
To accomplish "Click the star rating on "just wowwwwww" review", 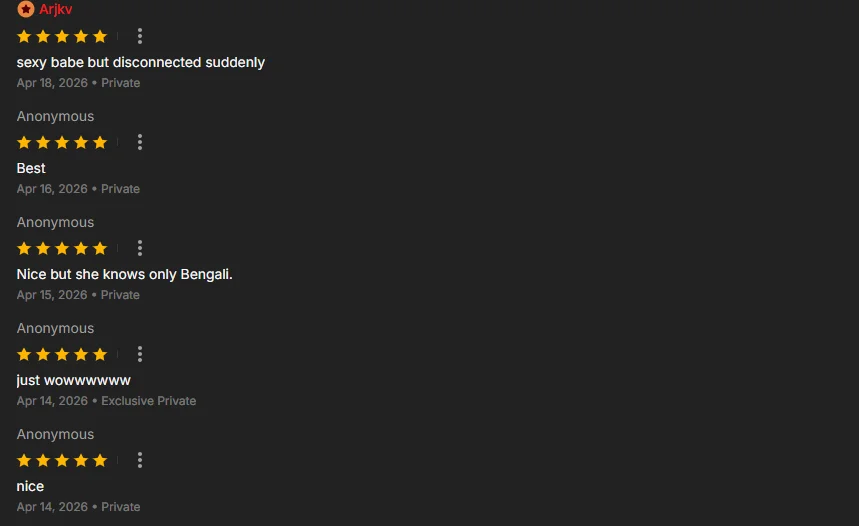I will pos(62,354).
